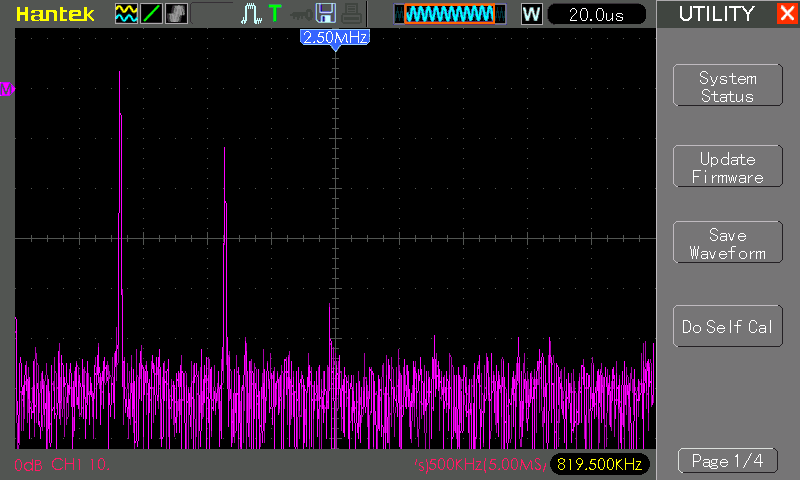Select Save Waveform option
The image size is (800, 480).
pyautogui.click(x=727, y=244)
